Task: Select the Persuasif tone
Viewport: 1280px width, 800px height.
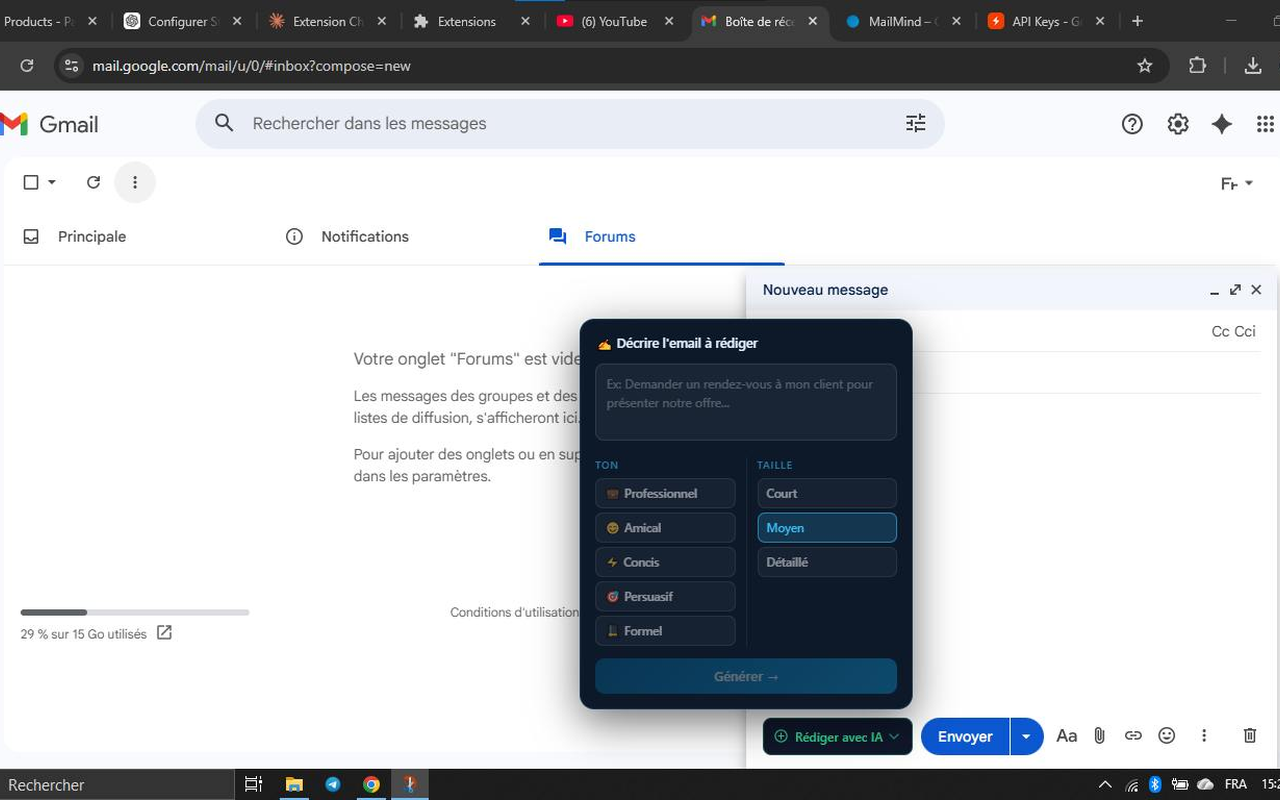Action: point(665,596)
